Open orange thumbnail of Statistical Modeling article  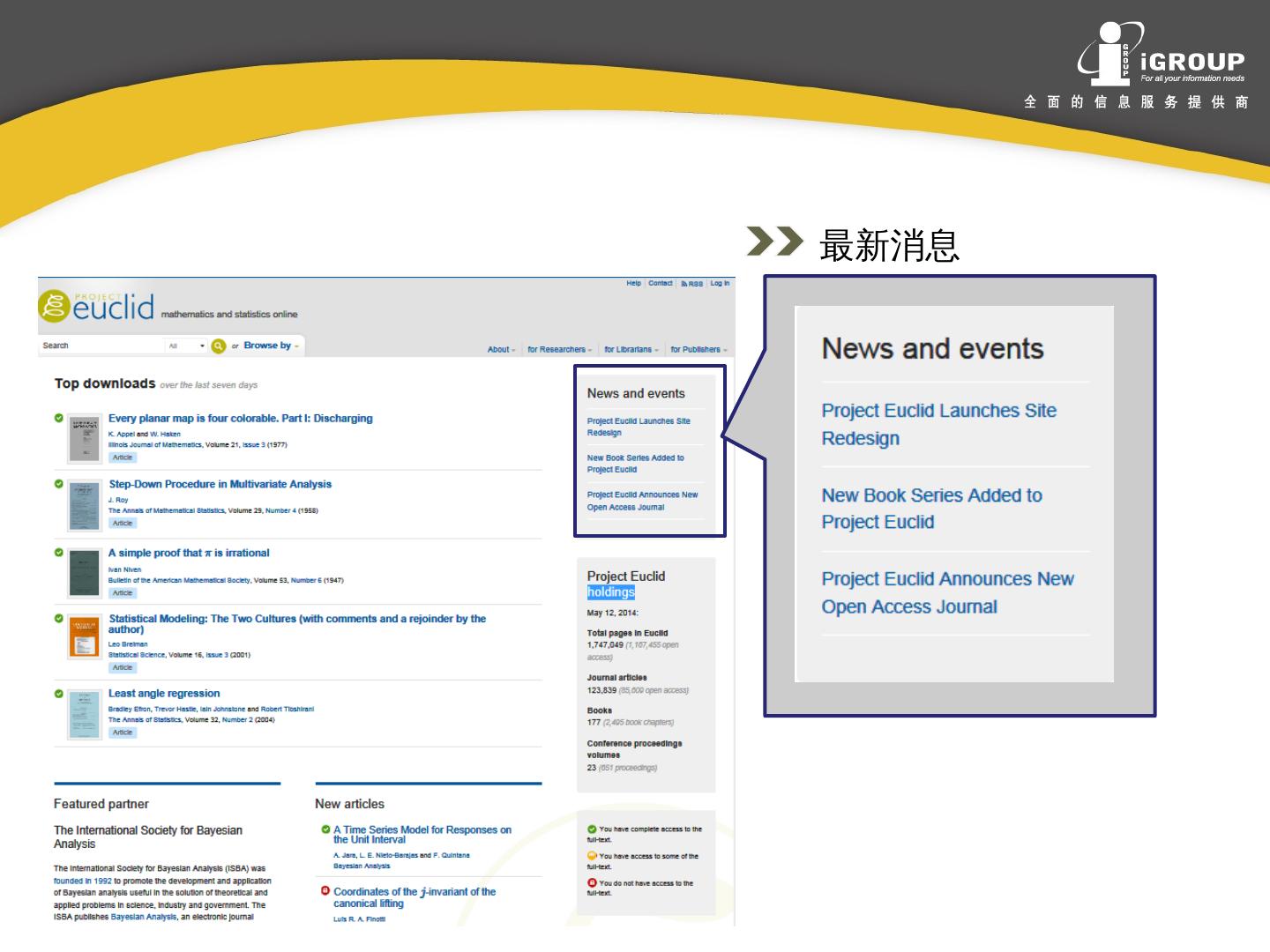tap(86, 637)
